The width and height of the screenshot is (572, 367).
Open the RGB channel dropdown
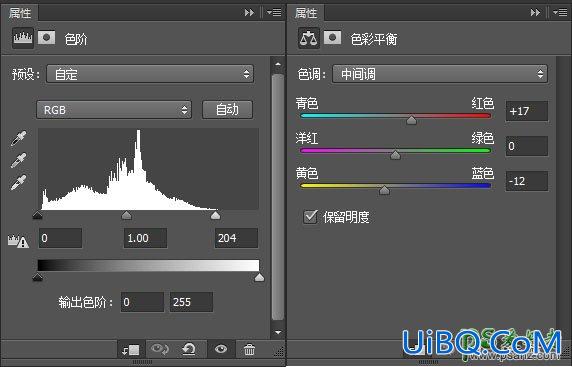coord(114,110)
